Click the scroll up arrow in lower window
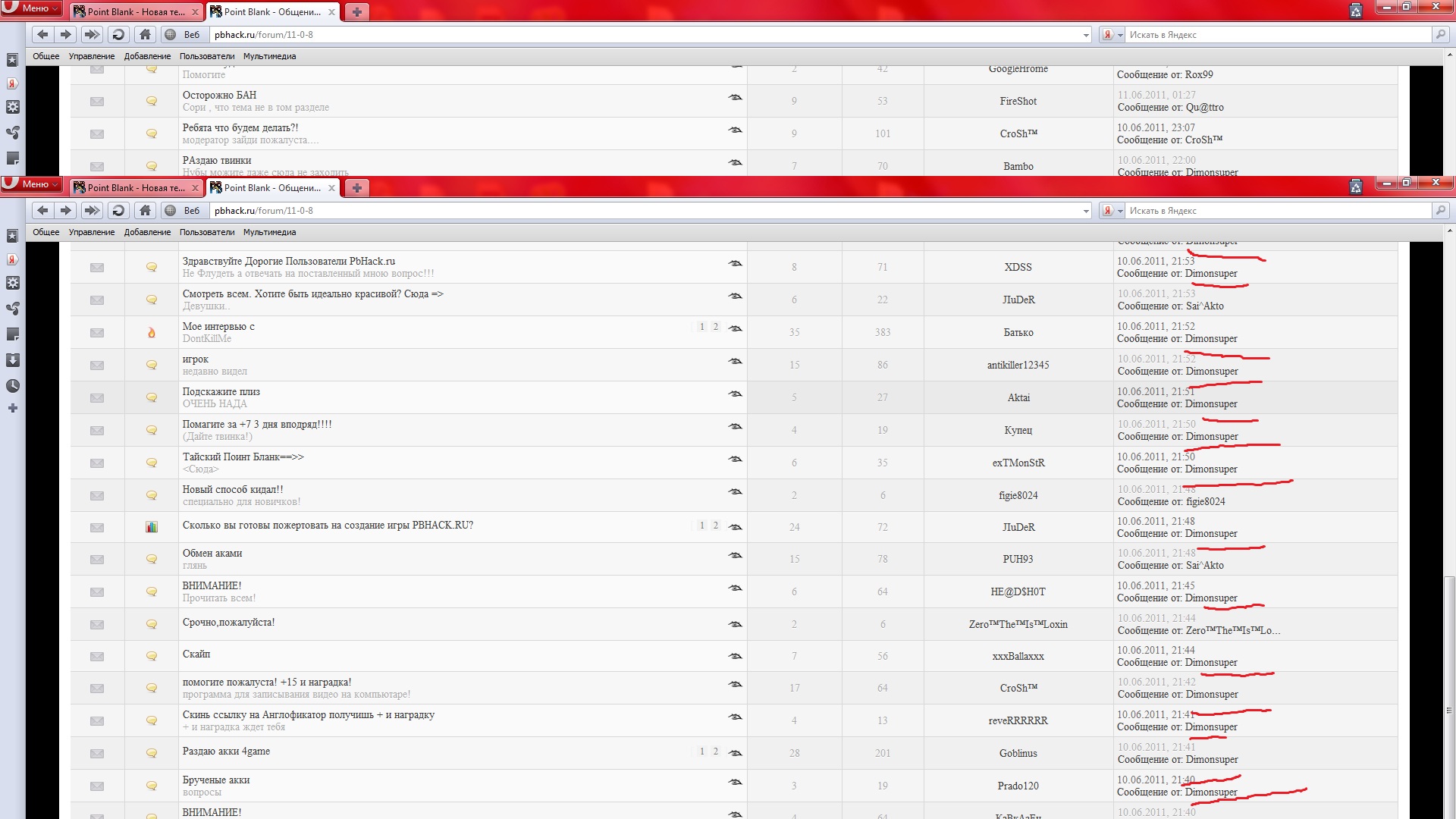 (1449, 231)
